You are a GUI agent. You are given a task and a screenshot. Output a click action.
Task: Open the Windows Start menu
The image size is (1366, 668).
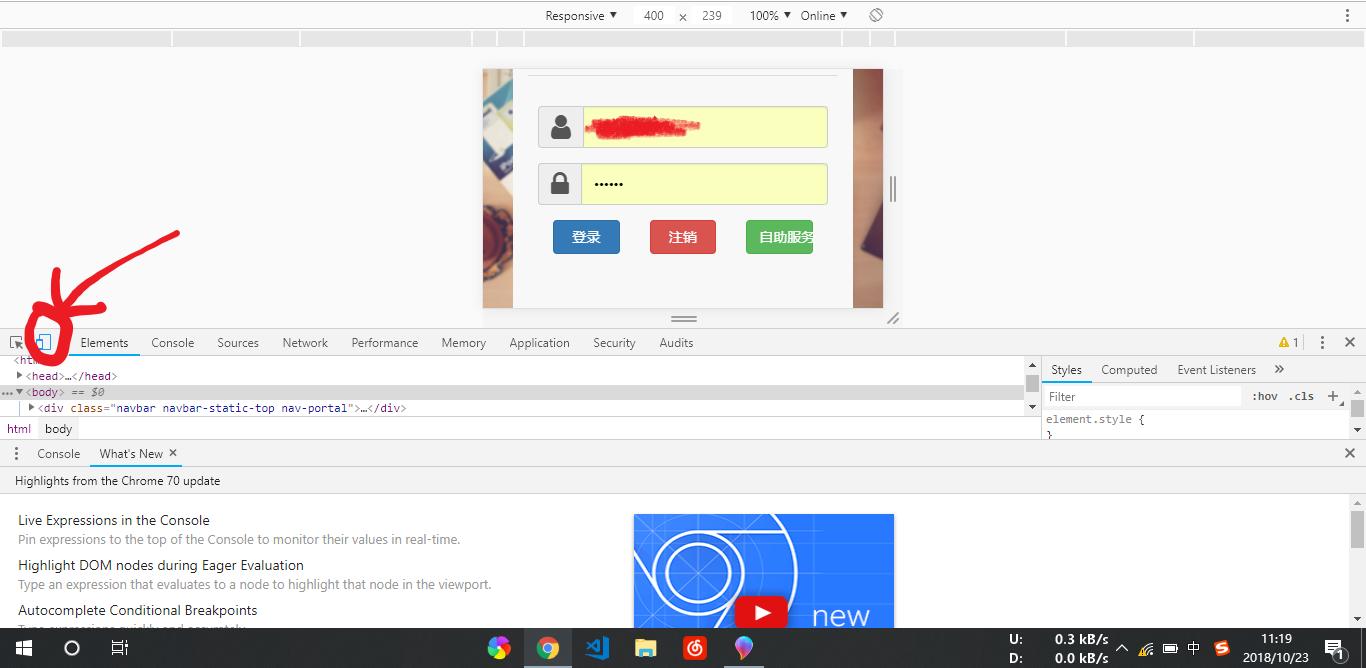pos(24,648)
